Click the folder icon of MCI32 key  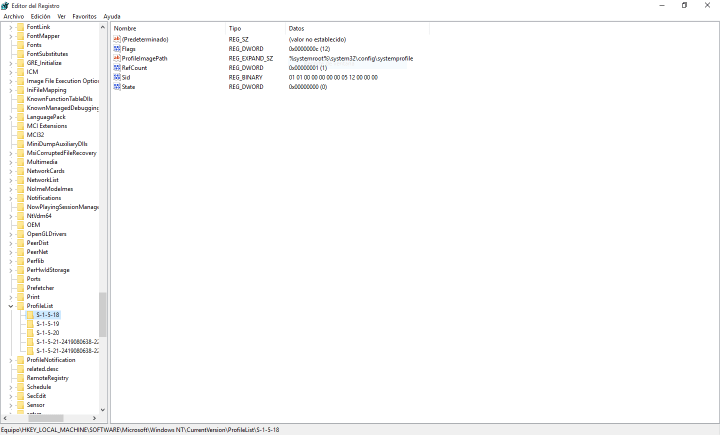[20, 135]
